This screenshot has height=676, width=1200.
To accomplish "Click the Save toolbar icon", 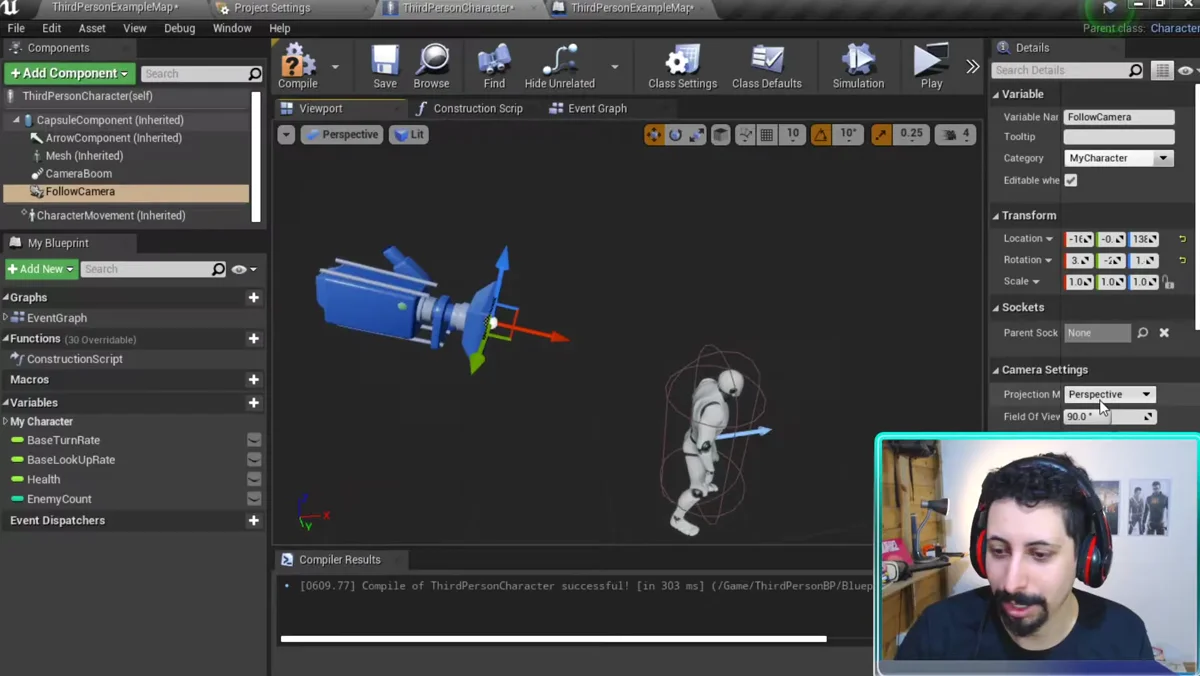I will pyautogui.click(x=385, y=66).
